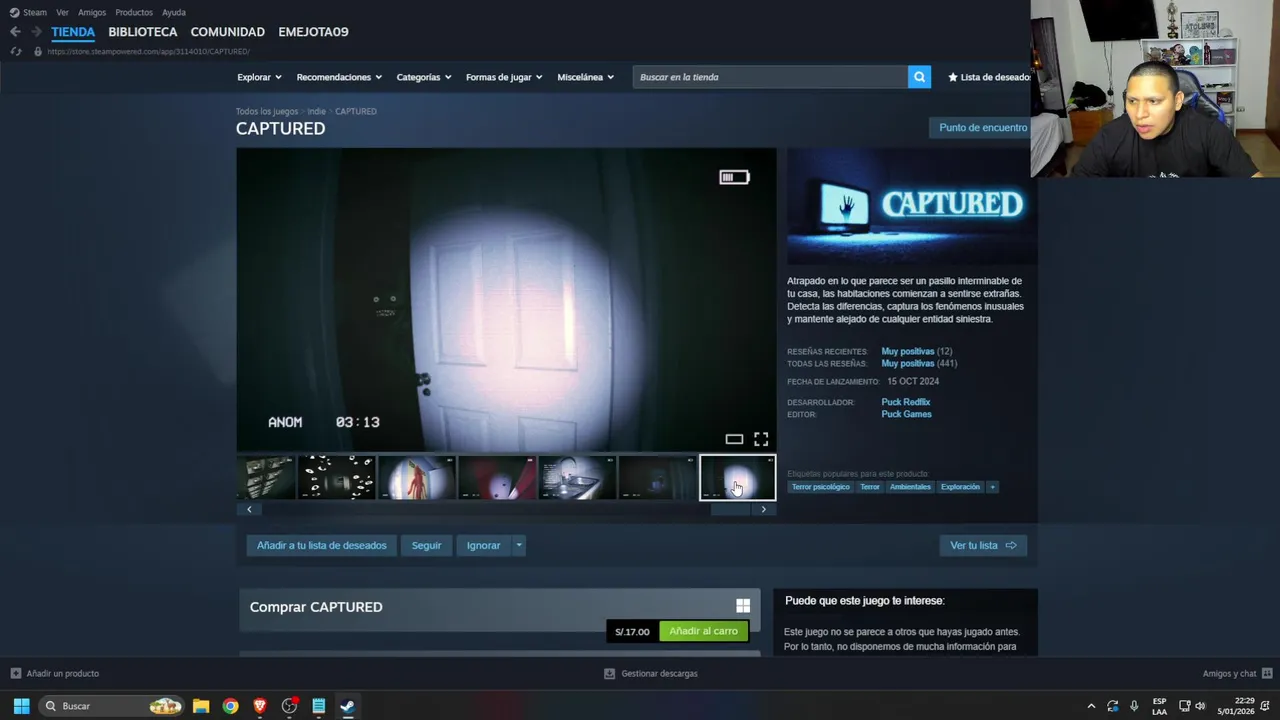This screenshot has width=1280, height=720.
Task: Open screenshot viewer in fullscreen
Action: pyautogui.click(x=761, y=439)
